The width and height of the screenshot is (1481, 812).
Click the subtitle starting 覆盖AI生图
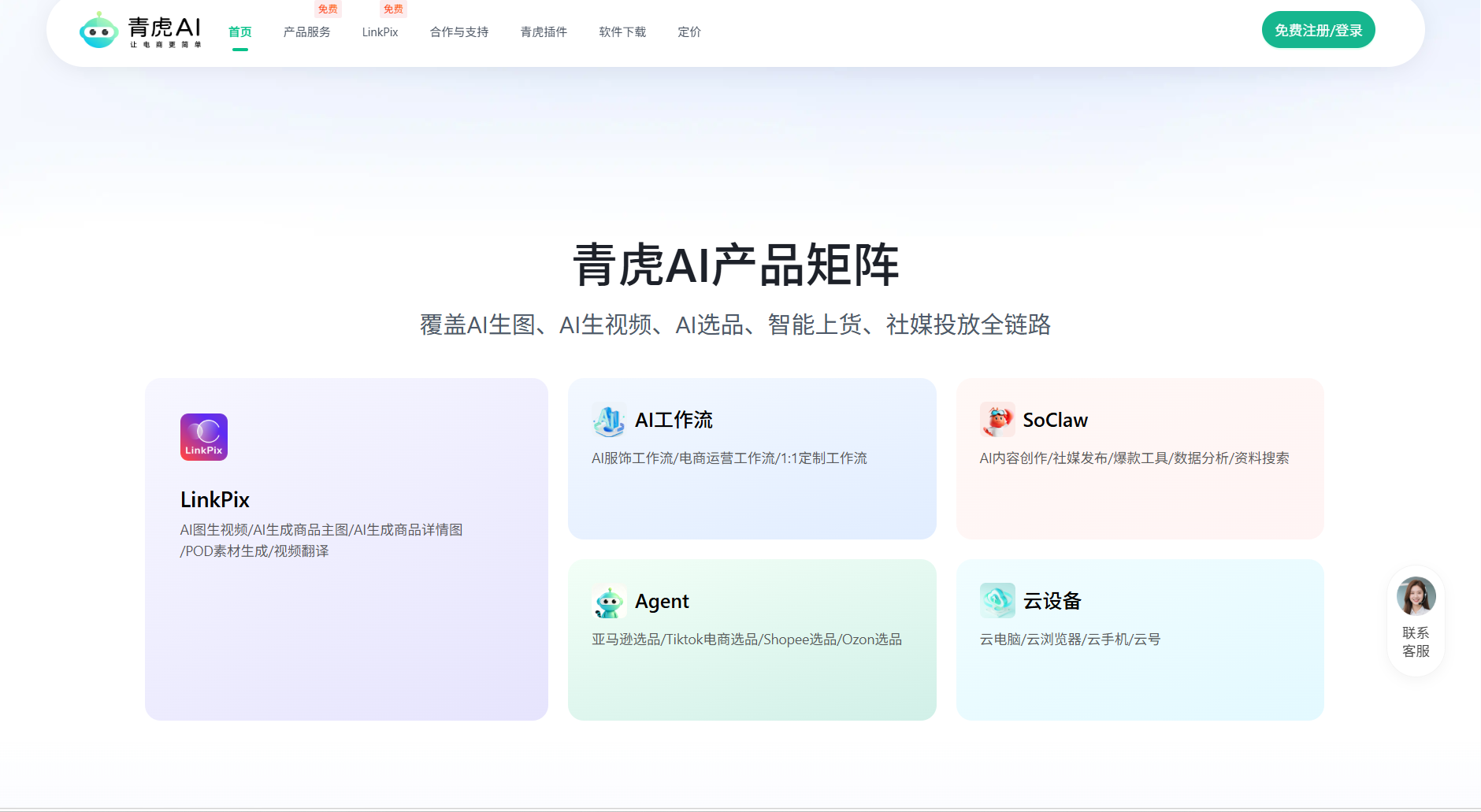[x=736, y=324]
